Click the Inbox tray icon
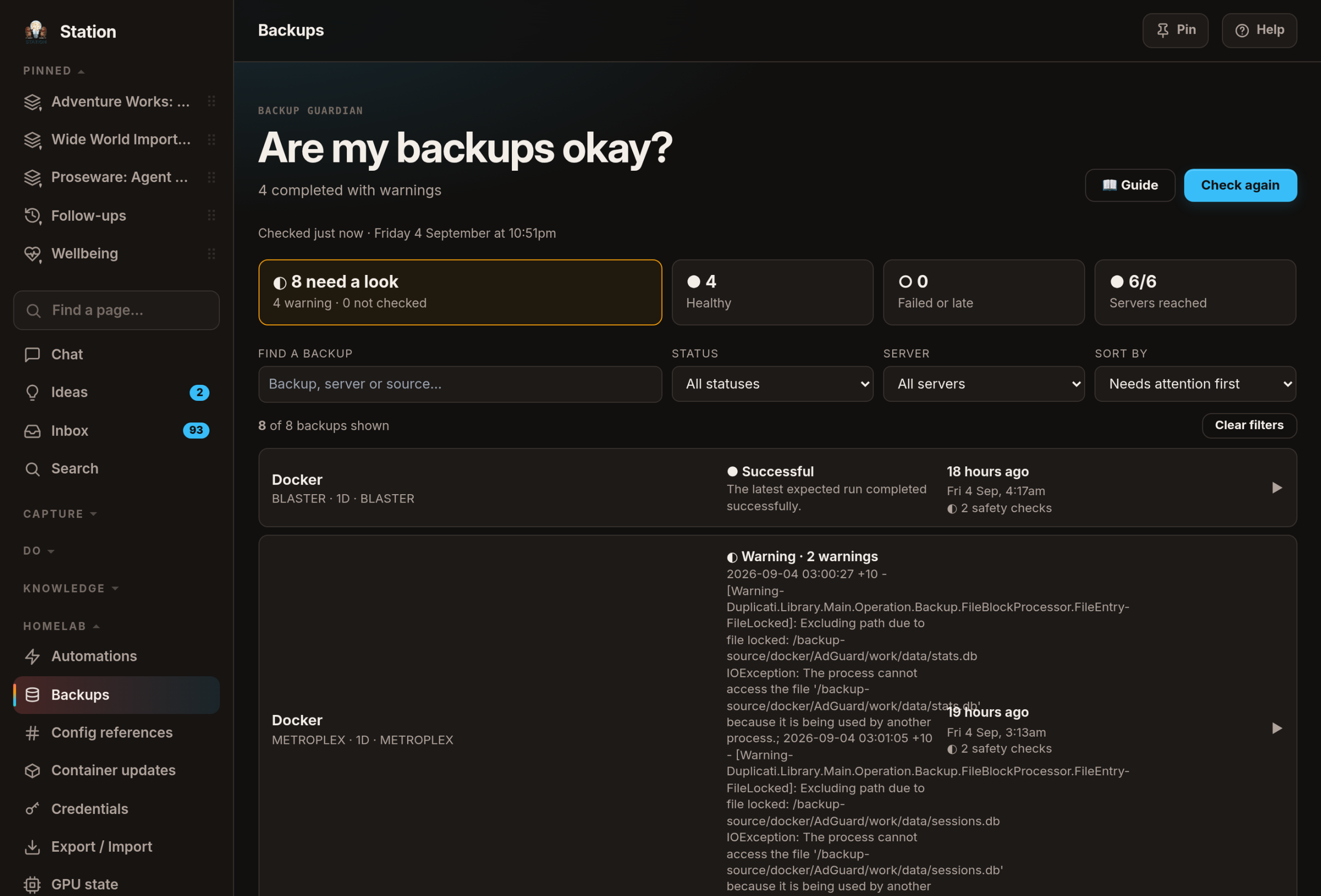This screenshot has height=896, width=1321. point(33,431)
